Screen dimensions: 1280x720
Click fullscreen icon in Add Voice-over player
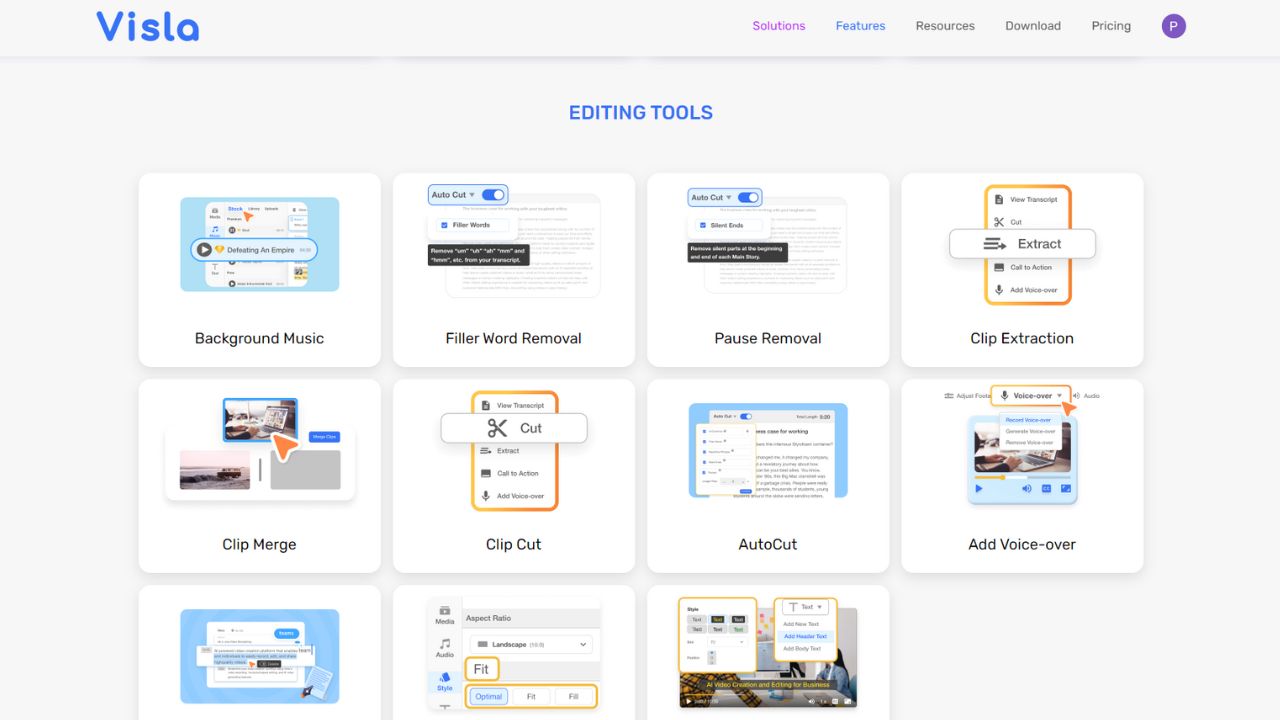tap(1066, 489)
